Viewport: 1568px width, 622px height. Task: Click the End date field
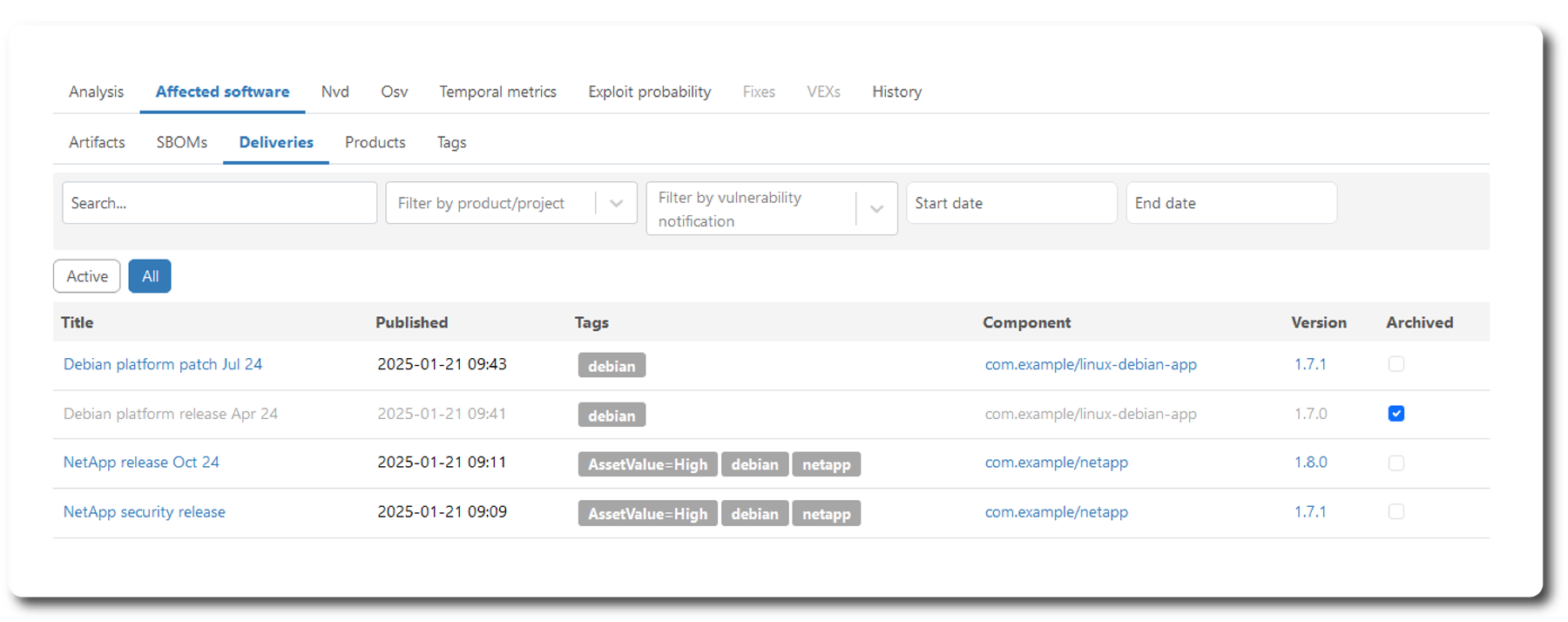coord(1230,203)
